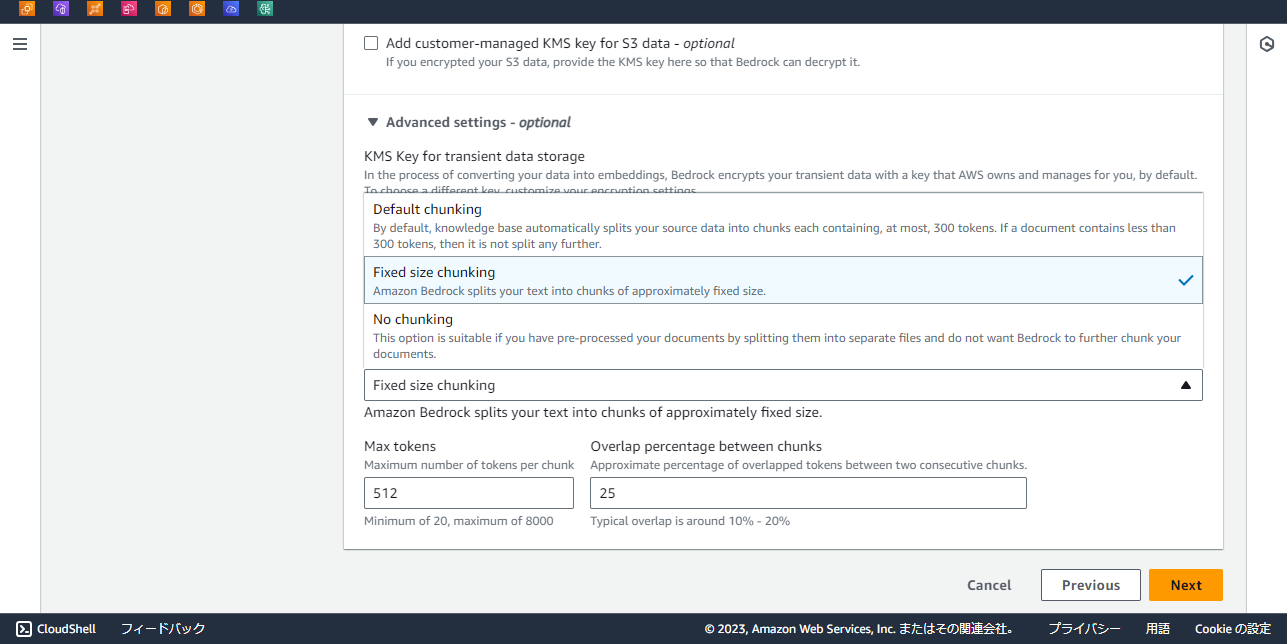Open the orange hexagon-box service shortcut
Image resolution: width=1287 pixels, height=644 pixels.
point(163,9)
